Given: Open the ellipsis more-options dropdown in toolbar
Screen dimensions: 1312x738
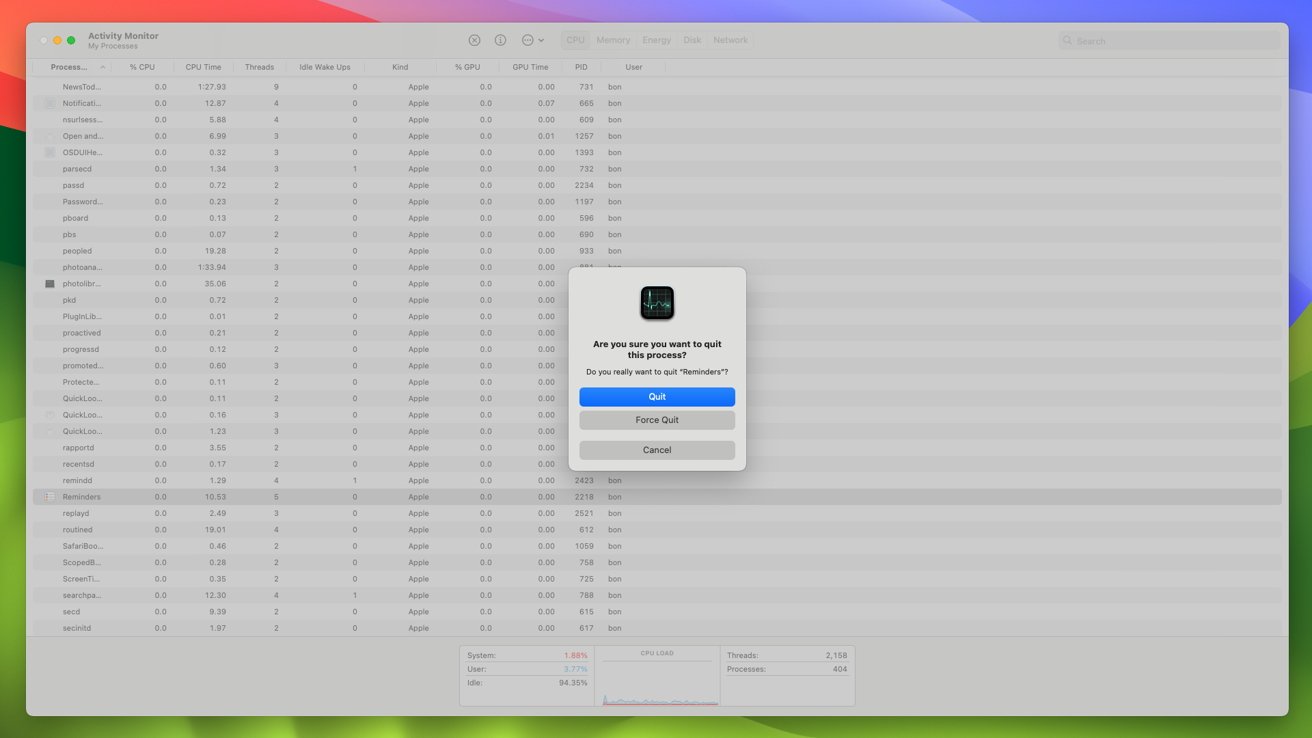Looking at the screenshot, I should [x=532, y=40].
